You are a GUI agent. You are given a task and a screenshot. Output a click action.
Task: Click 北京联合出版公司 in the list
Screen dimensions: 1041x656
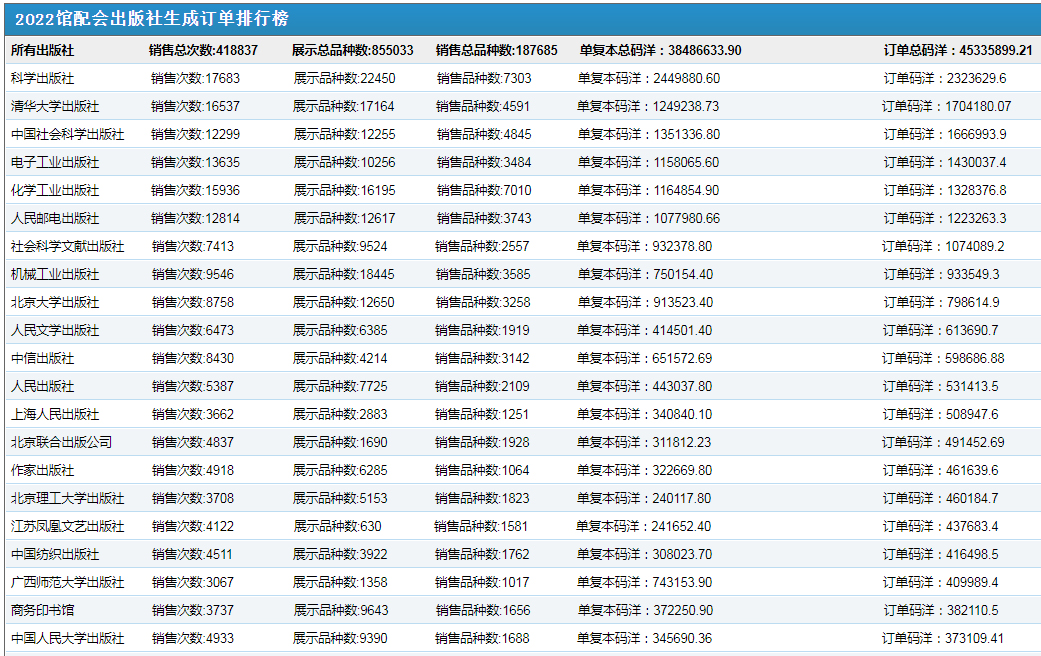(61, 442)
